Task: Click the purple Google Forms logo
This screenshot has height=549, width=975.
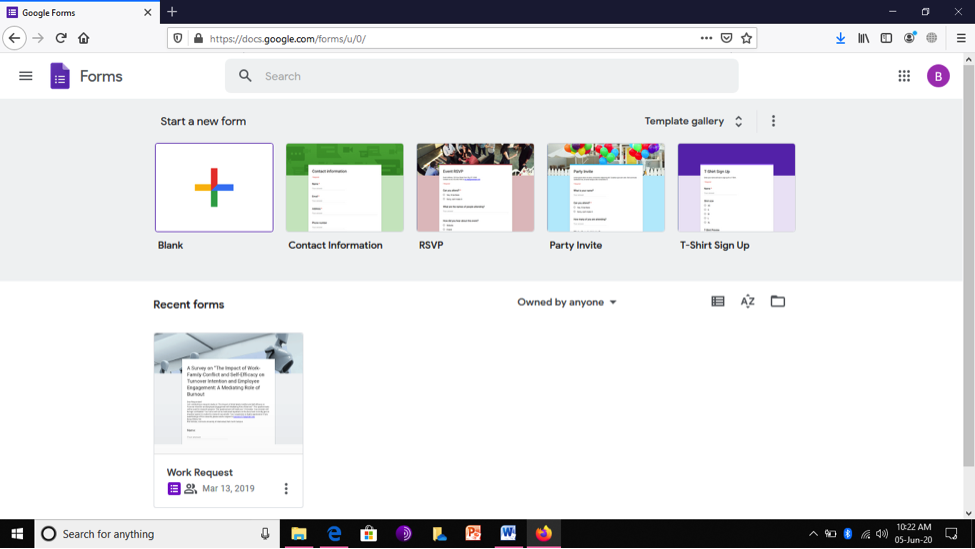Action: (60, 76)
